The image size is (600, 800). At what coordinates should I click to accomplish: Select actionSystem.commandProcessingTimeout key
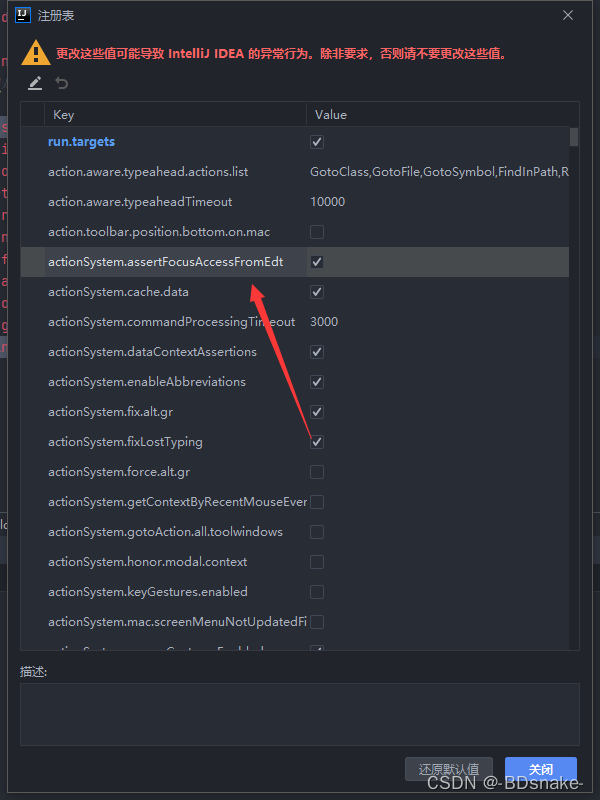pos(171,322)
